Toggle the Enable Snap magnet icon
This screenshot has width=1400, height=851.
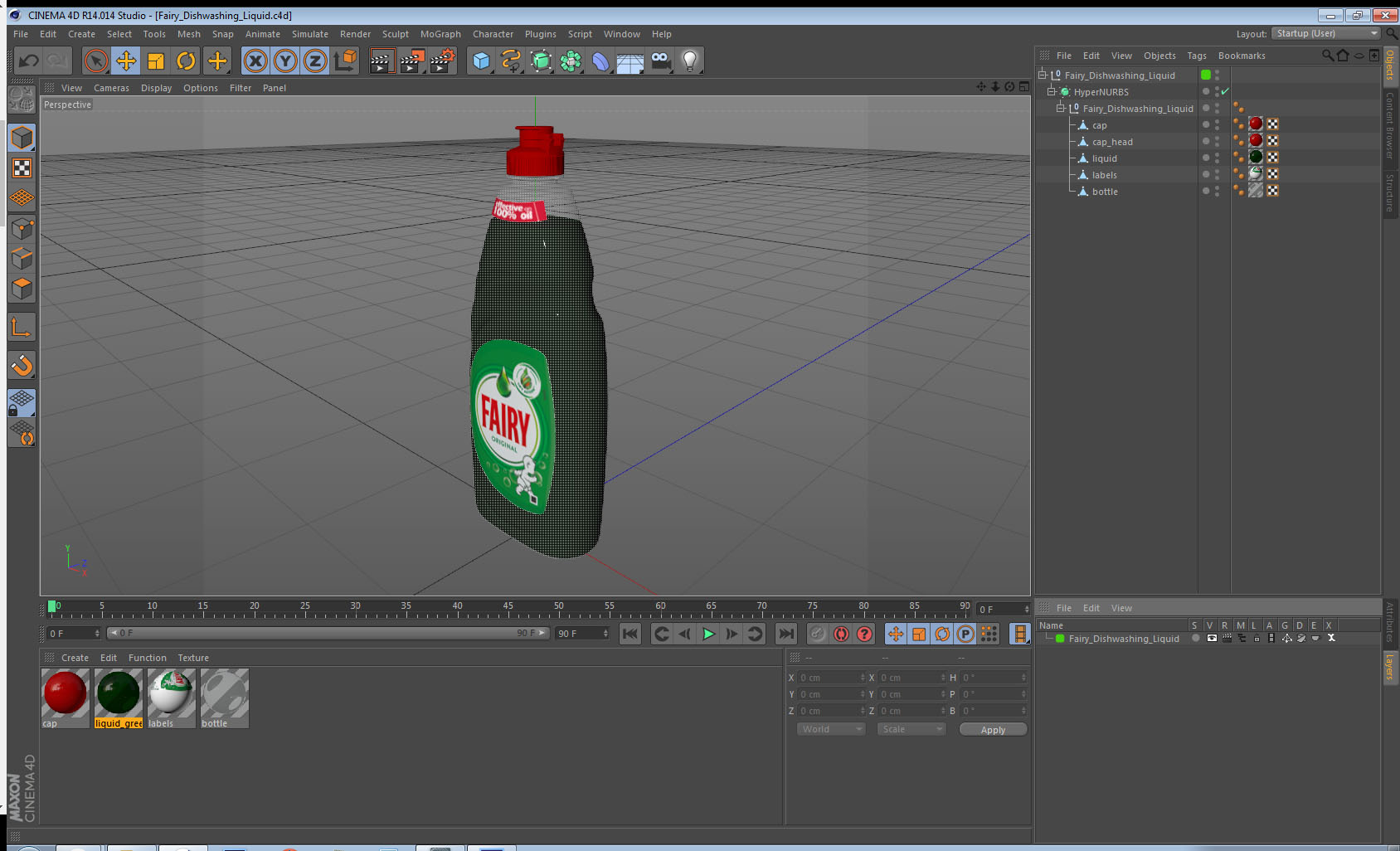pos(22,365)
